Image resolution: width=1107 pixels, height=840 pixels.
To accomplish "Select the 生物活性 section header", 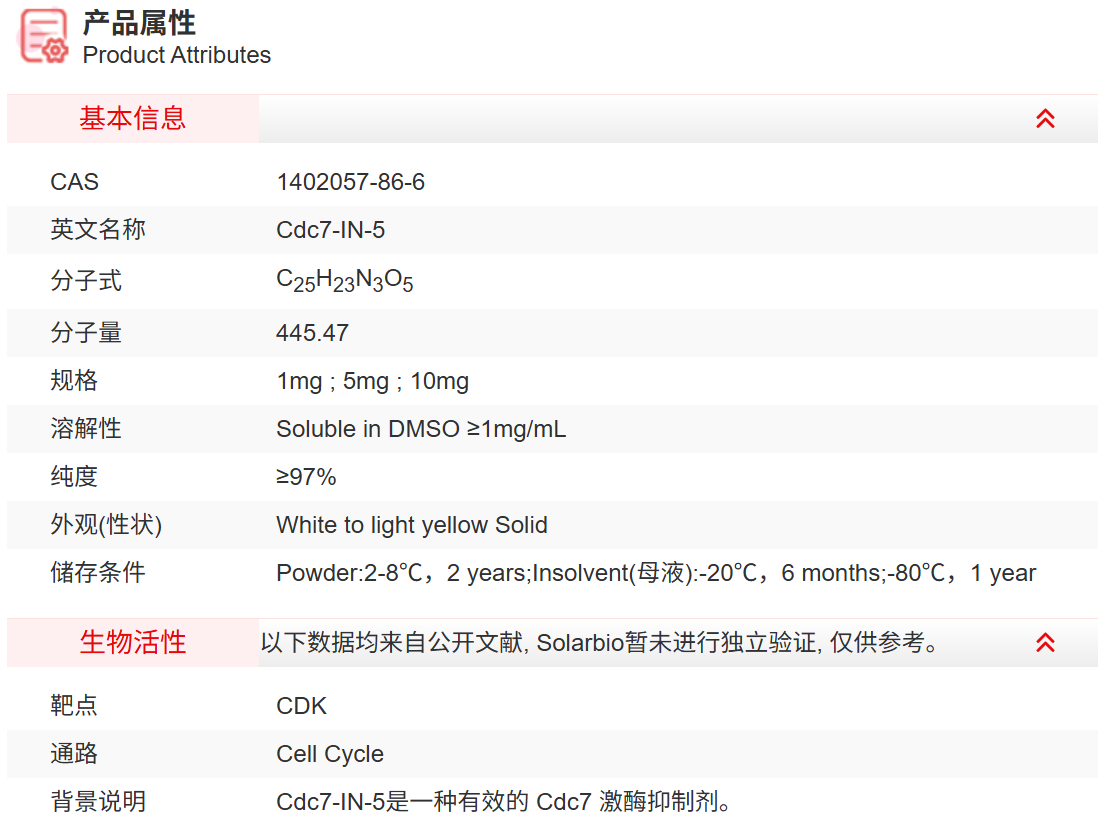I will pos(133,643).
